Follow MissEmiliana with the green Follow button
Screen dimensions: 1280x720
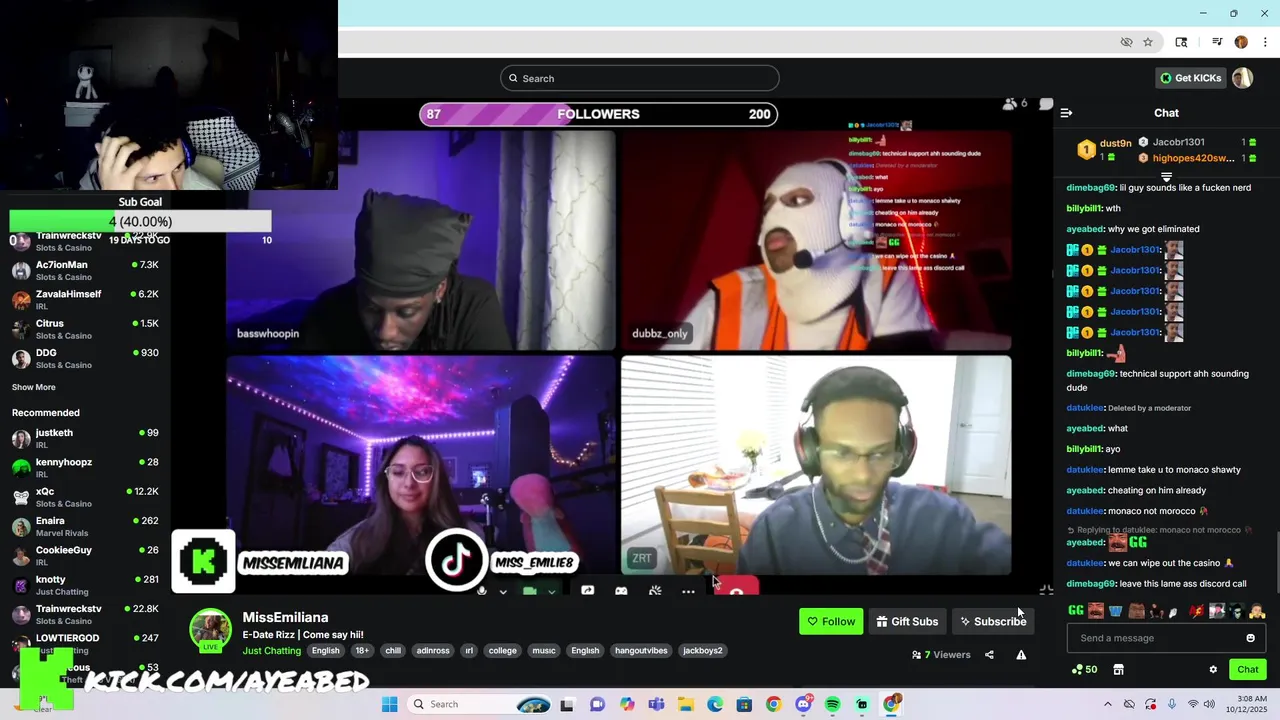point(831,621)
